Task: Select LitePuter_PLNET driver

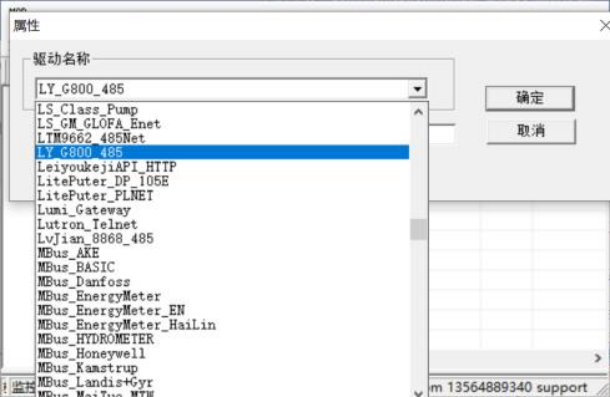Action: pyautogui.click(x=223, y=195)
